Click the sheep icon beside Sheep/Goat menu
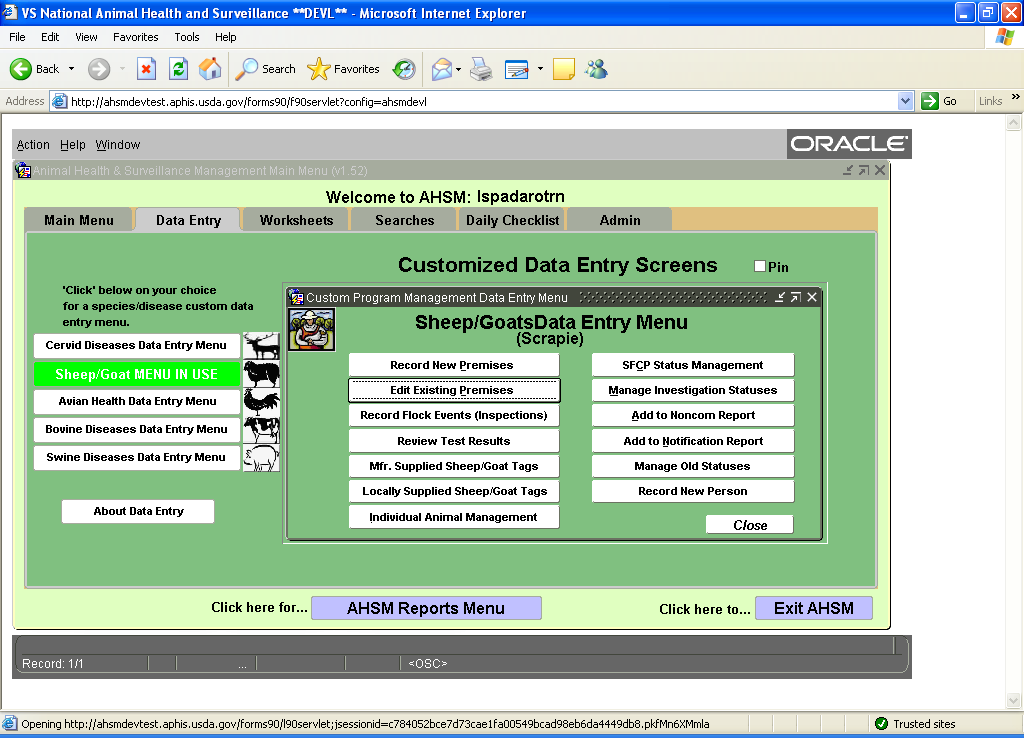The width and height of the screenshot is (1024, 738). (x=261, y=374)
